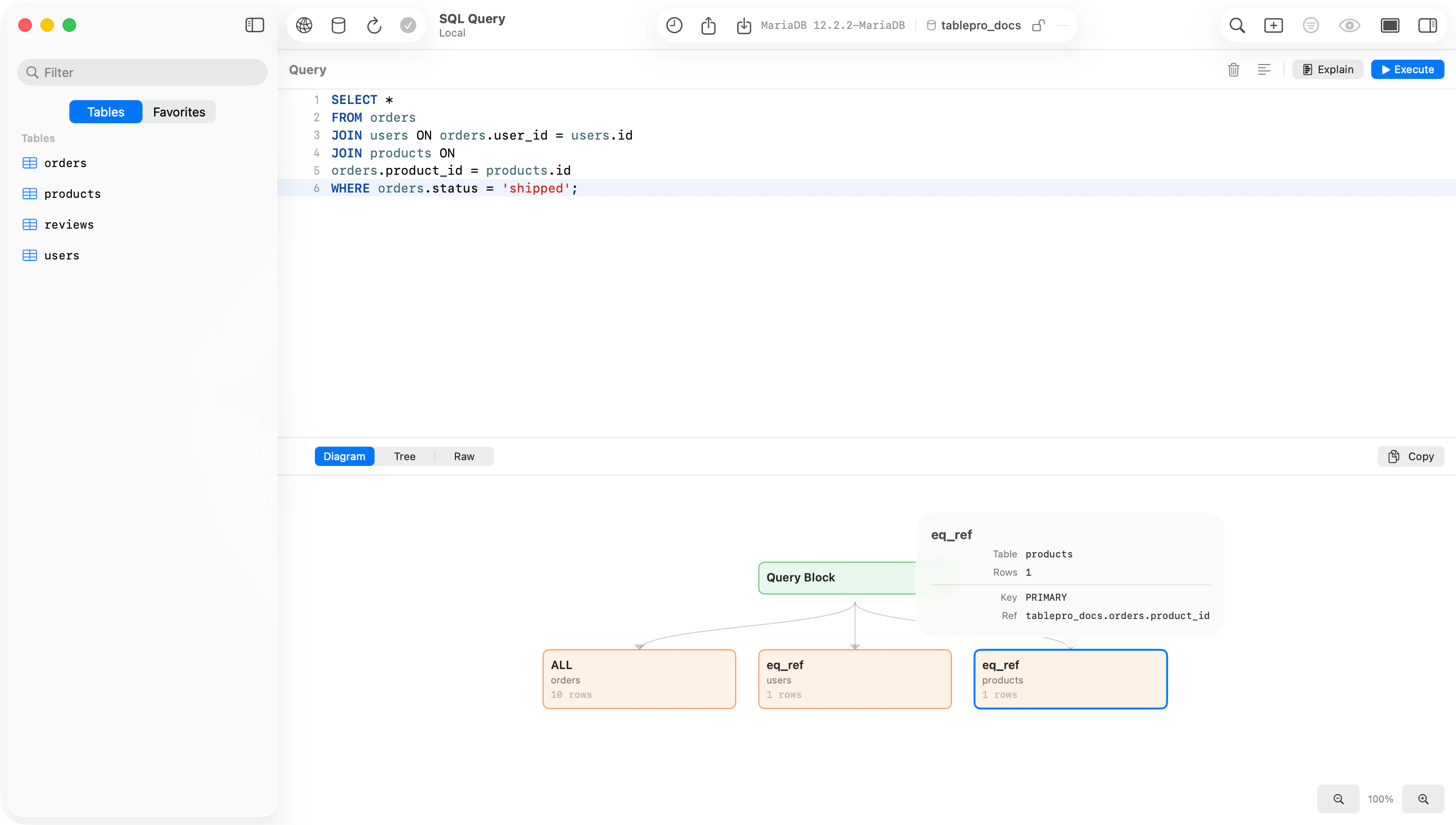1456x825 pixels.
Task: Open the reviews table in sidebar
Action: pyautogui.click(x=69, y=224)
